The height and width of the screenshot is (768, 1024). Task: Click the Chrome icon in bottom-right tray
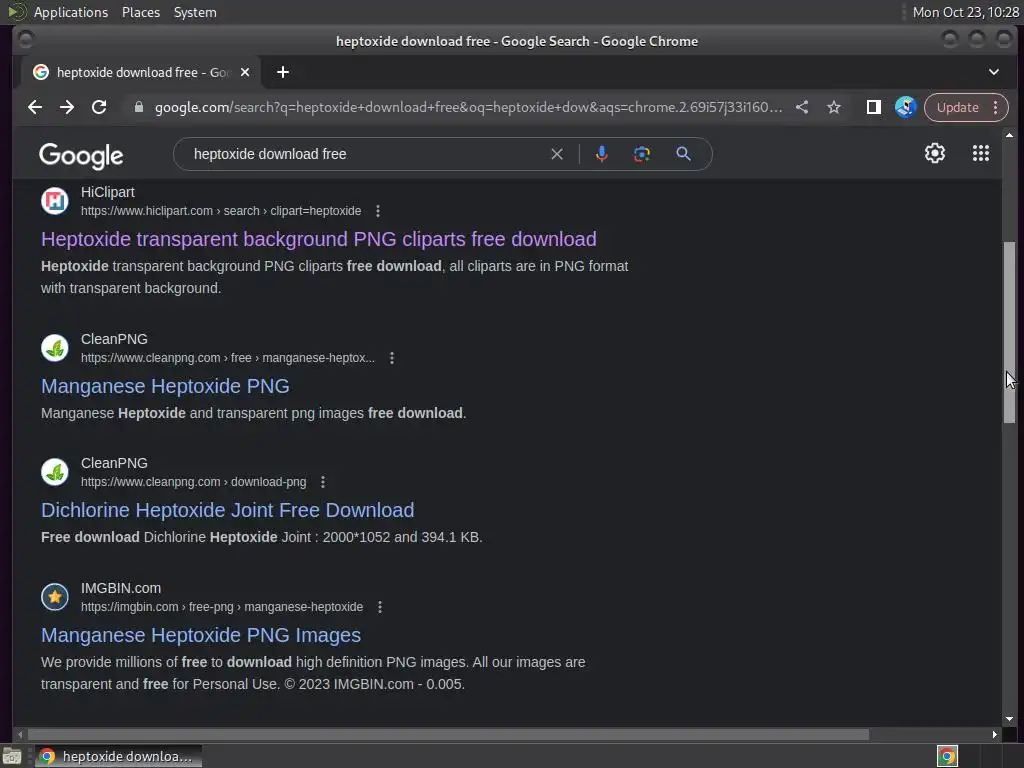click(947, 756)
